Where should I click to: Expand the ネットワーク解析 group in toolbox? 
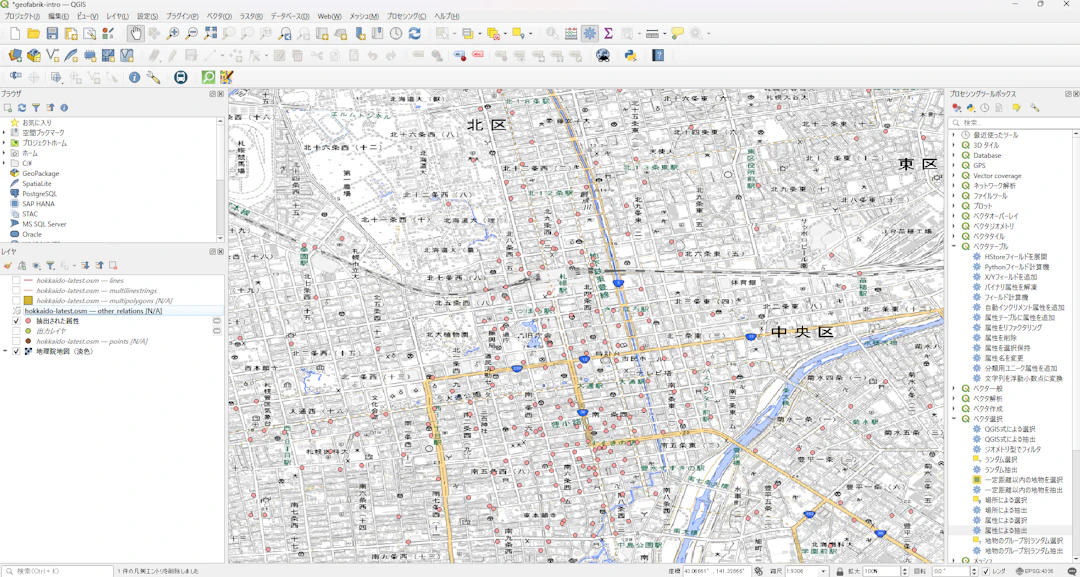click(x=954, y=185)
